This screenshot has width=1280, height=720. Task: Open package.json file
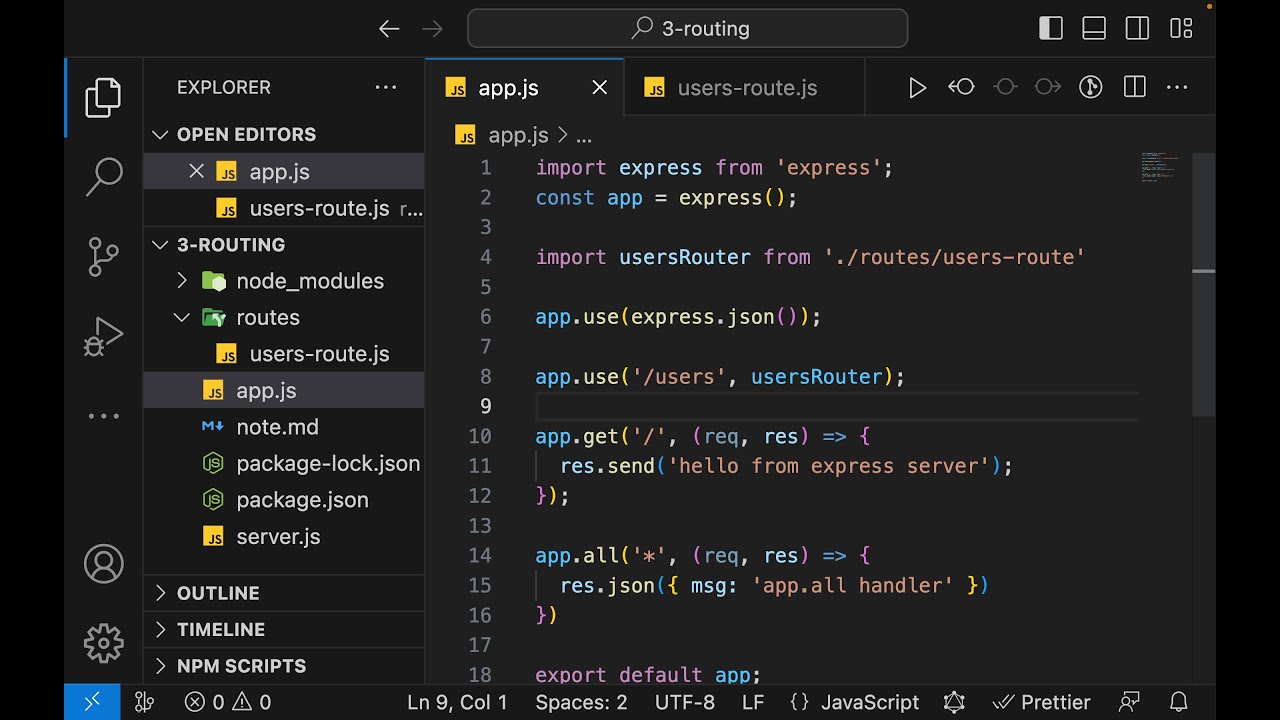pos(284,500)
